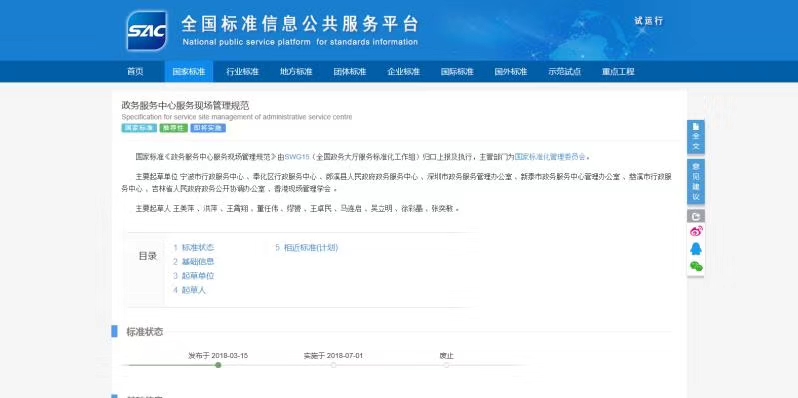Jump to 1 标准状态 in table of contents
The image size is (798, 398).
(193, 248)
